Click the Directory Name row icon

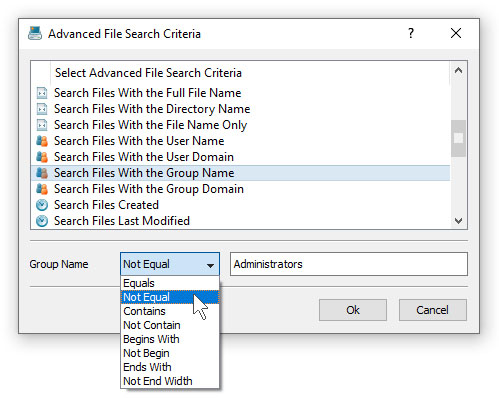42,109
